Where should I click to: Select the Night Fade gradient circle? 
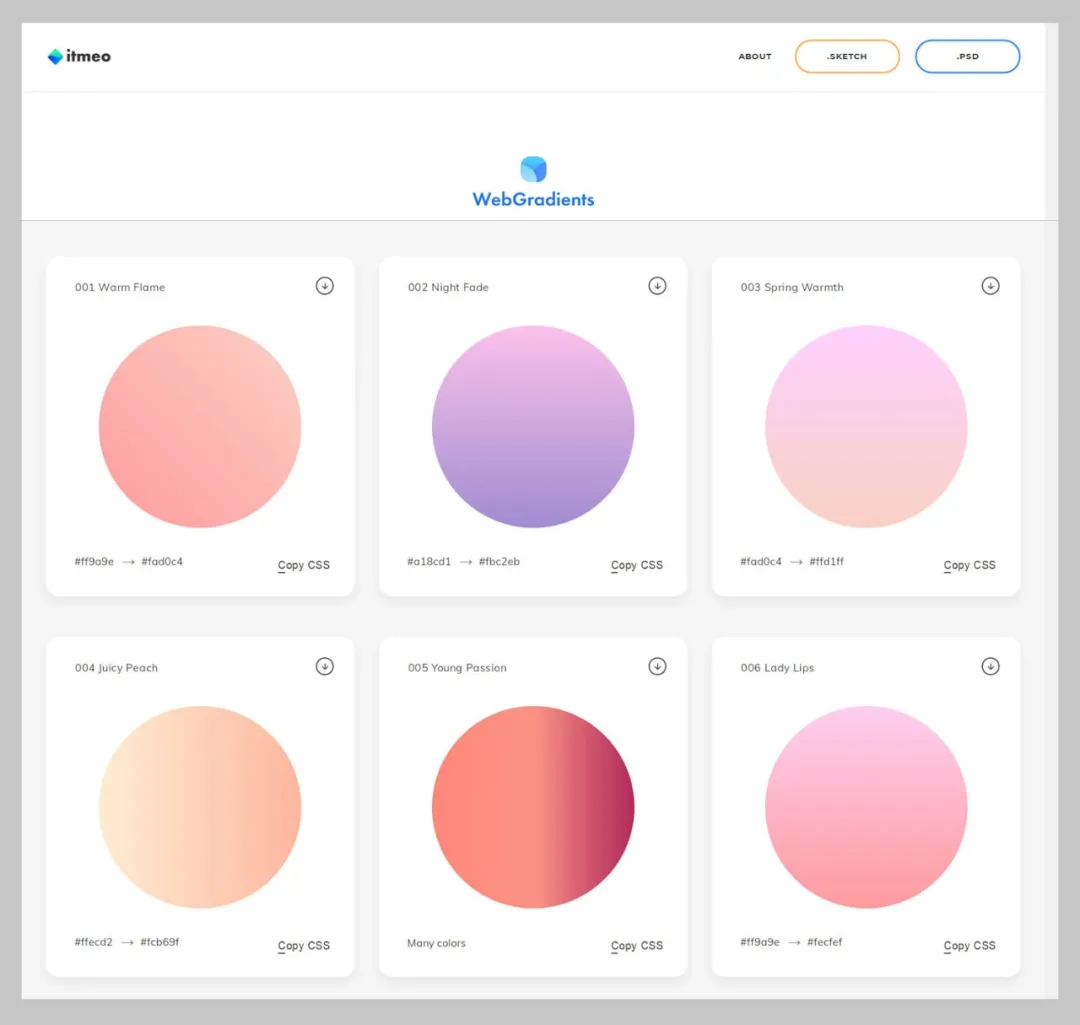coord(533,426)
